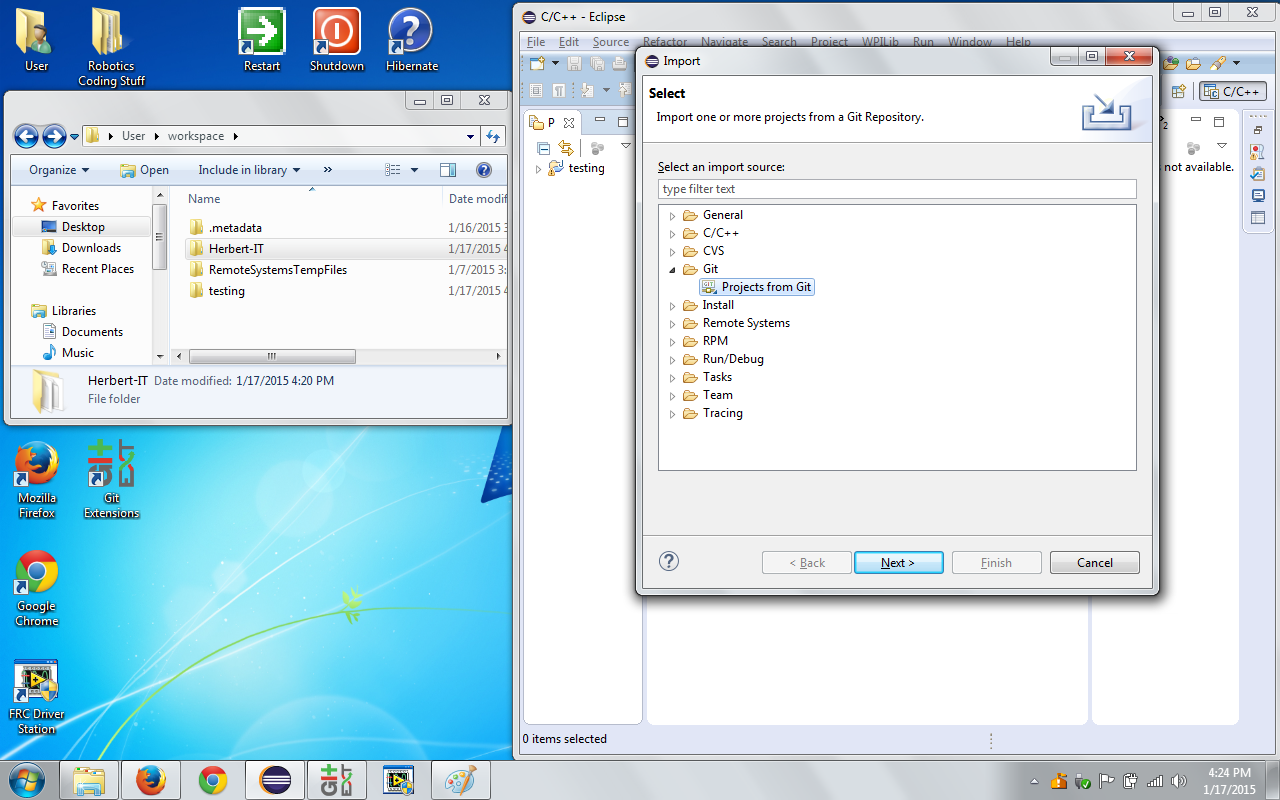Viewport: 1280px width, 800px height.
Task: Toggle Link with Editor in Project Explorer
Action: [565, 148]
